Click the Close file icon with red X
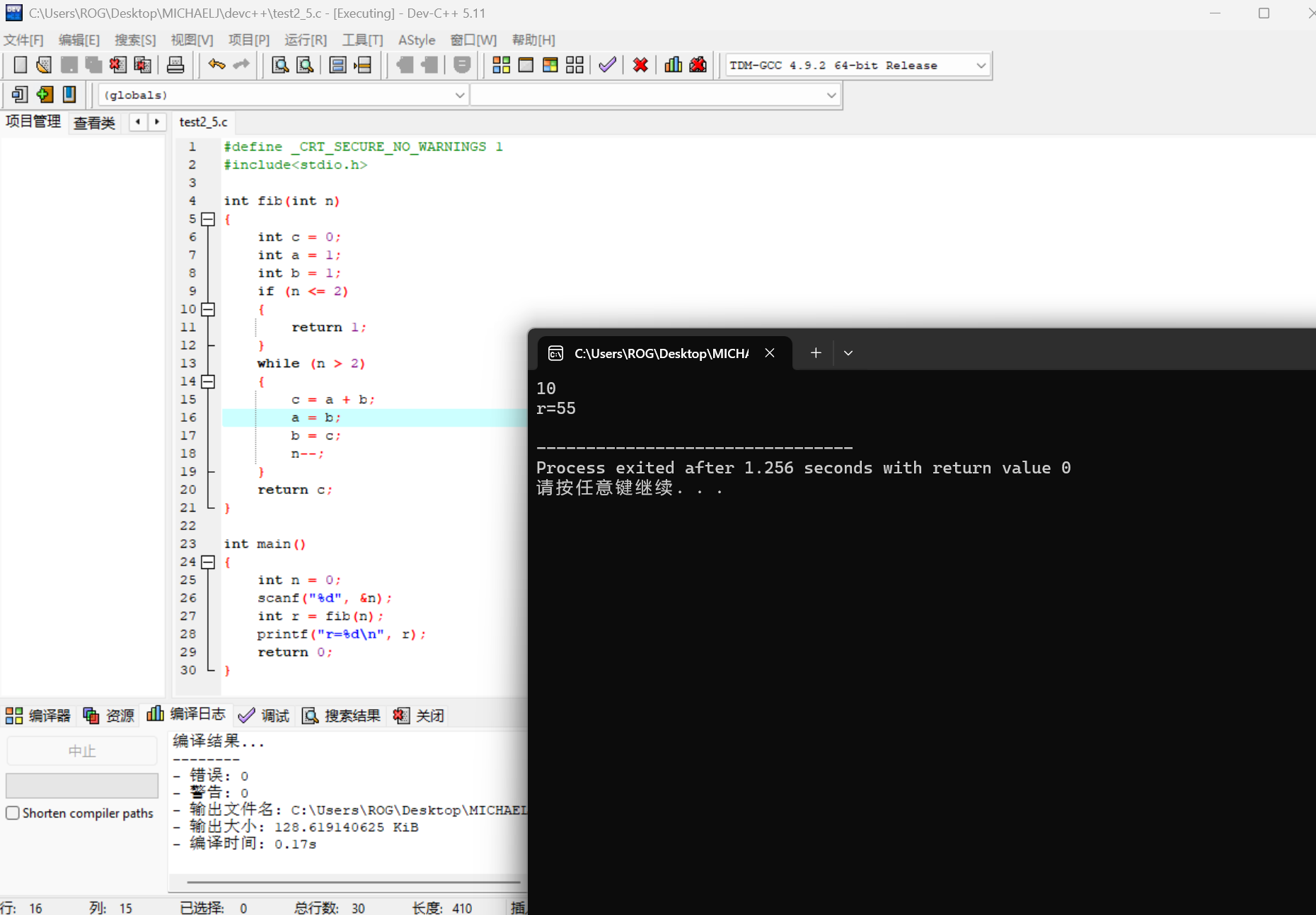 coord(118,65)
